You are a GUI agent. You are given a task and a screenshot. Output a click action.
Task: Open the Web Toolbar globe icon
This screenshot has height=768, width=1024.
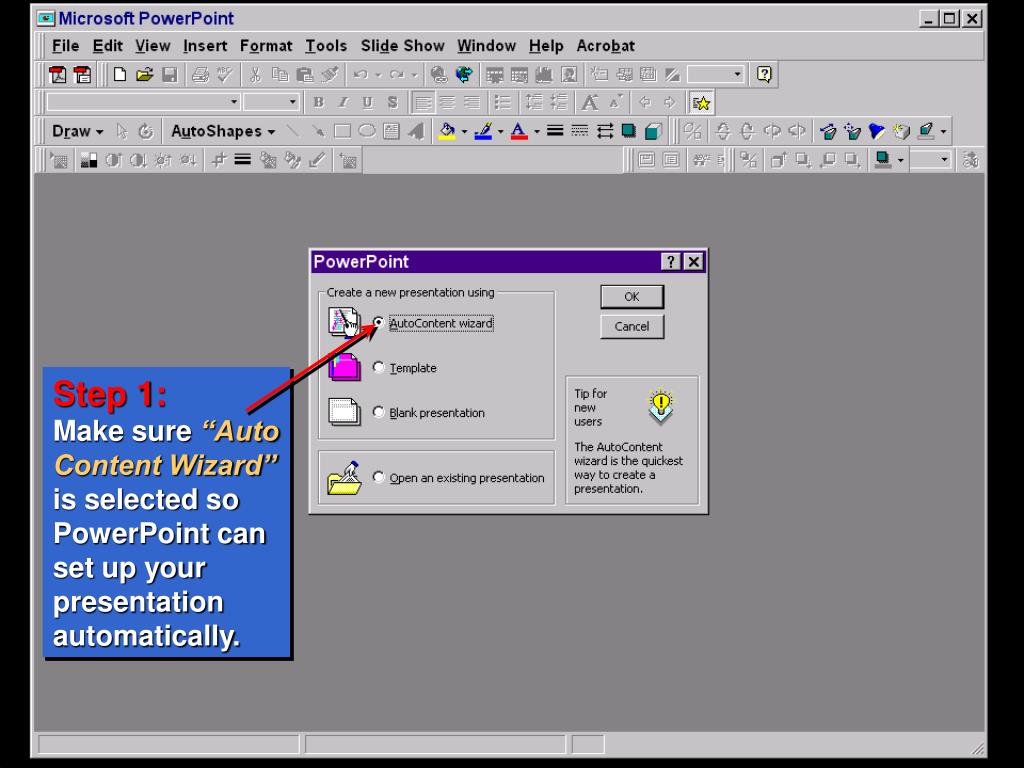(x=464, y=74)
